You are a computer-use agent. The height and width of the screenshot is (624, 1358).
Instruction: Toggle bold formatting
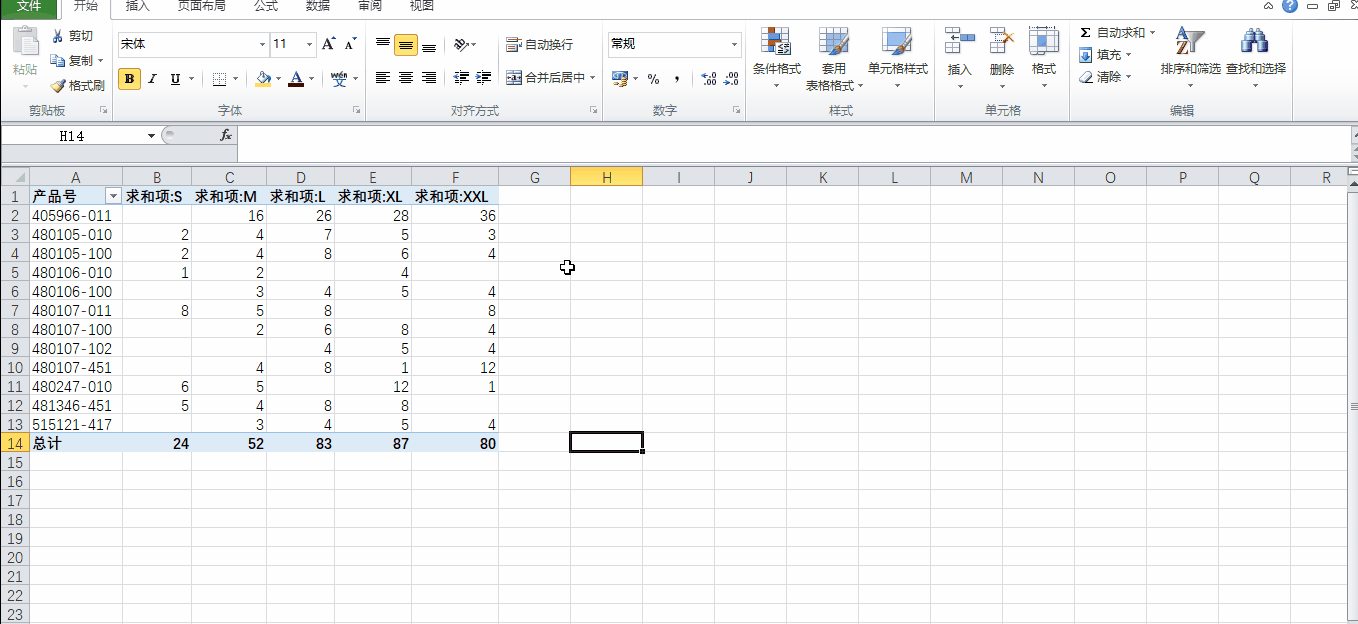pyautogui.click(x=128, y=78)
